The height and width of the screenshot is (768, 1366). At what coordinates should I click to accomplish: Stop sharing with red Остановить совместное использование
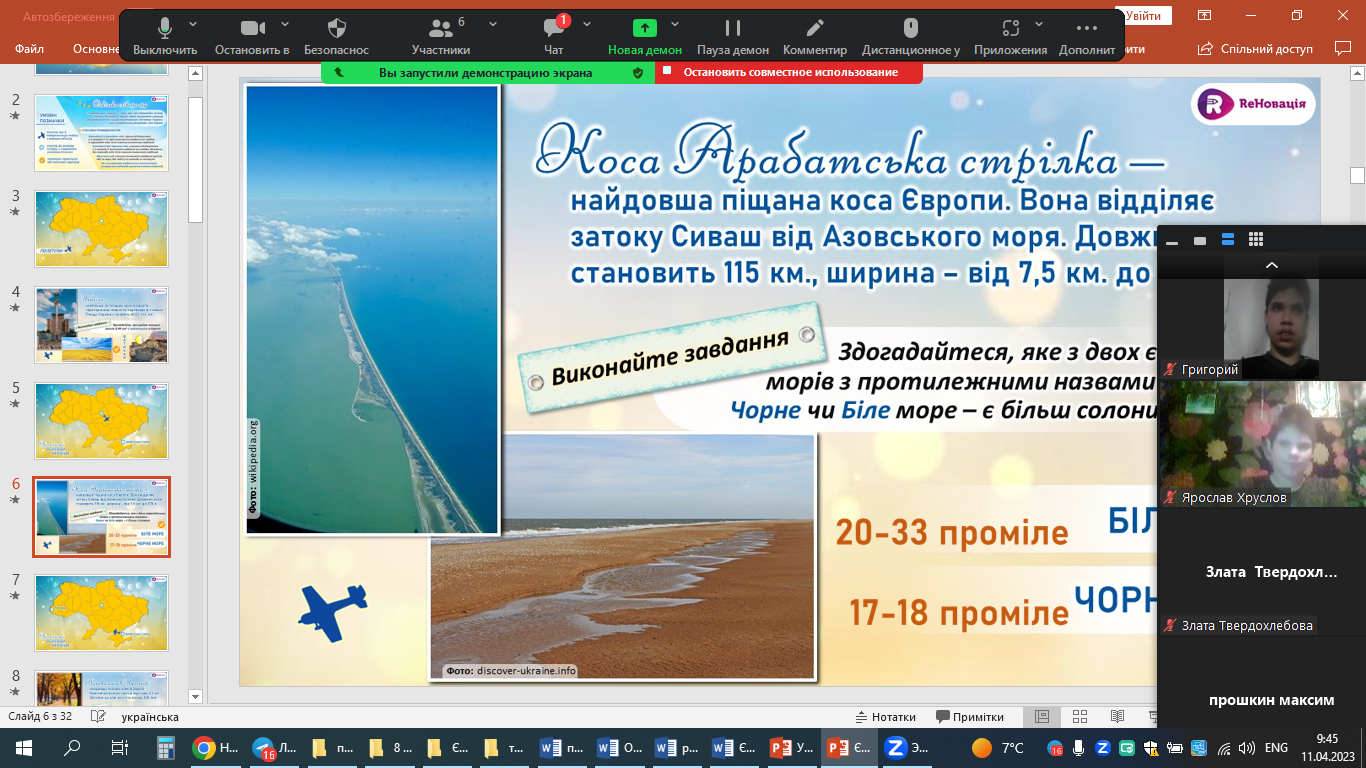coord(789,72)
